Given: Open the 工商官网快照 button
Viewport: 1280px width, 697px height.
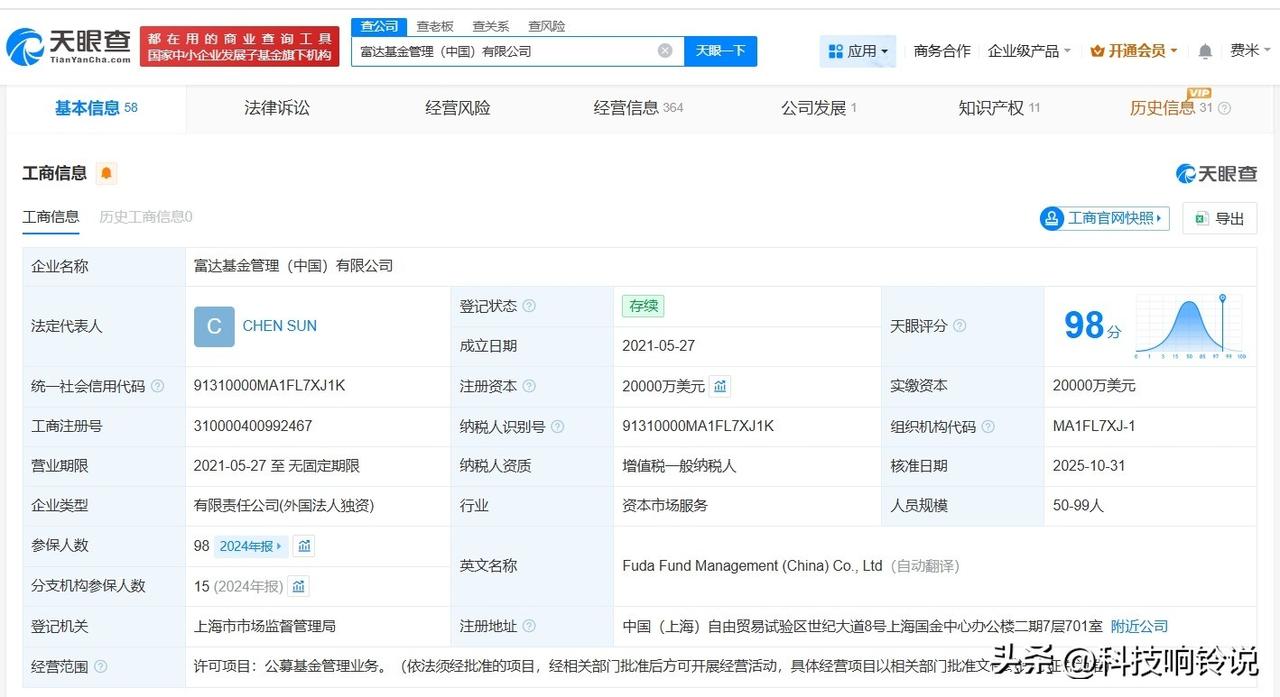Looking at the screenshot, I should point(1104,219).
